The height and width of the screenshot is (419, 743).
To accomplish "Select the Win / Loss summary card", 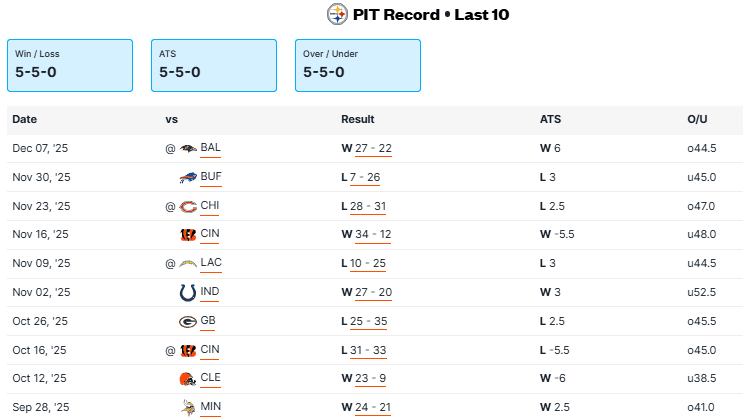I will coord(70,65).
